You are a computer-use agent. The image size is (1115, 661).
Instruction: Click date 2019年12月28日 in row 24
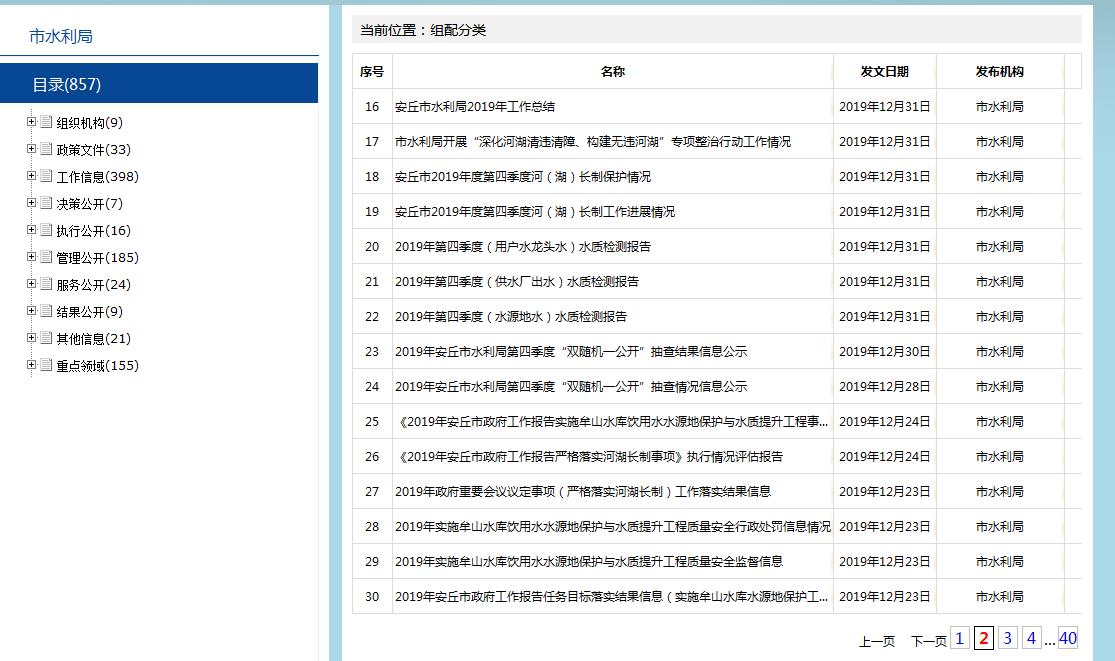click(885, 387)
